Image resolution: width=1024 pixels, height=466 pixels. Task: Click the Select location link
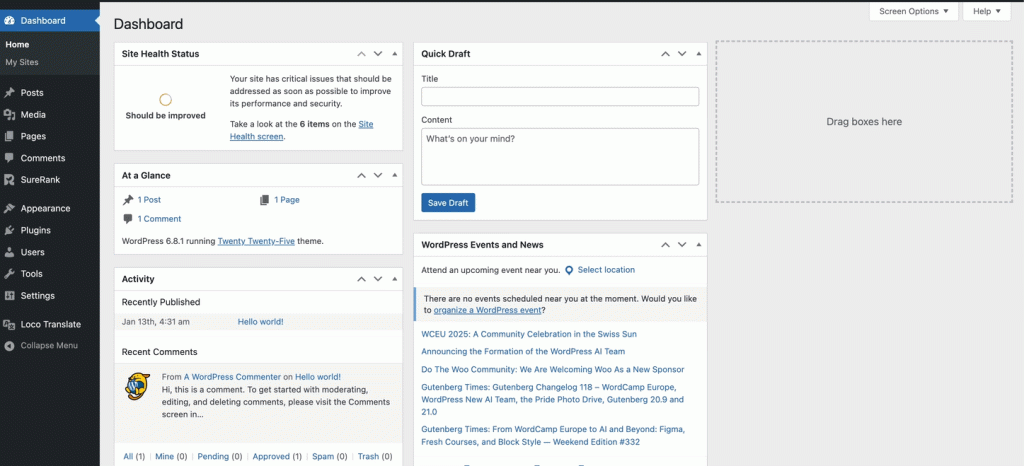pyautogui.click(x=606, y=270)
